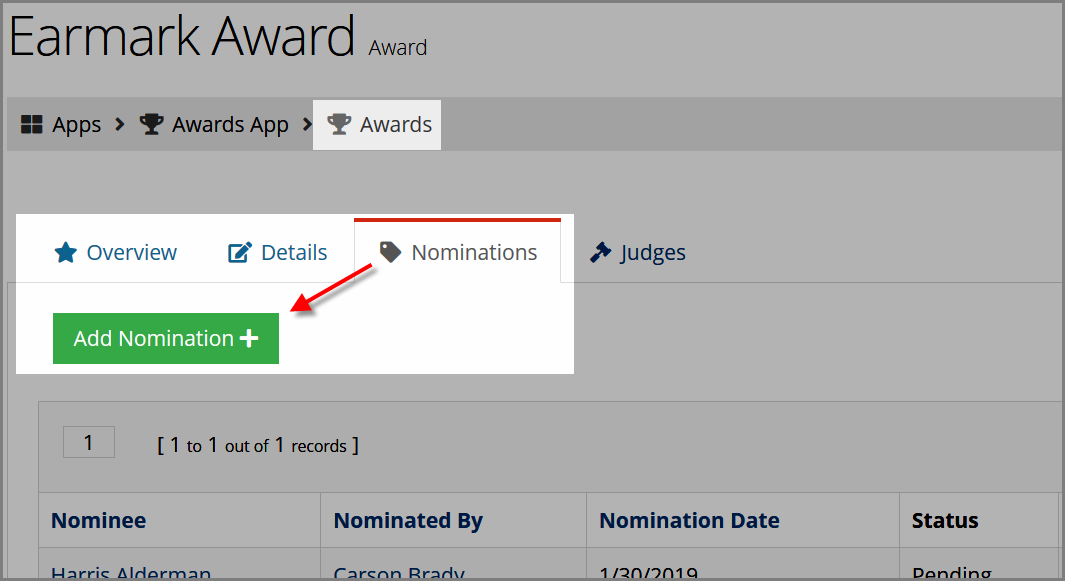The height and width of the screenshot is (581, 1065).
Task: Click the trophy icon beside Awards App
Action: click(x=151, y=124)
